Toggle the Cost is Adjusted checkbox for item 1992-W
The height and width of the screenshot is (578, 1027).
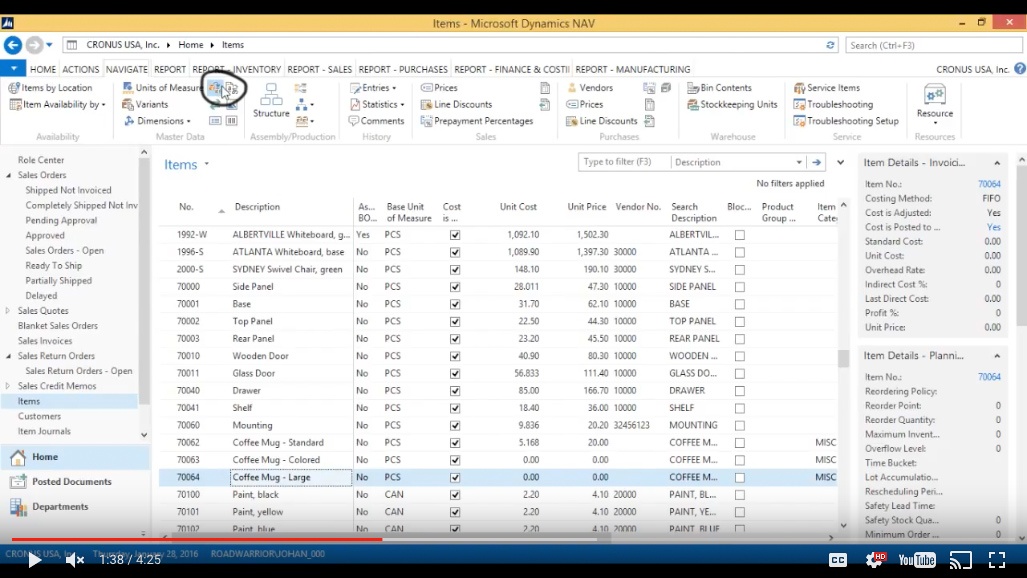(x=455, y=235)
